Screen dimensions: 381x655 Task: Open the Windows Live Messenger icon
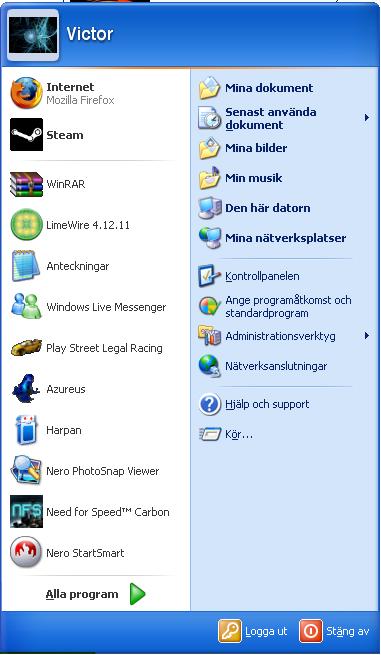26,307
